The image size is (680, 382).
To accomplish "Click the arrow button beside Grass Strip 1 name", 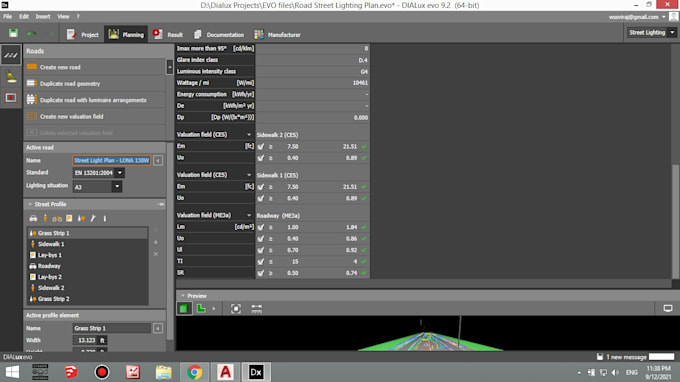I will (158, 328).
